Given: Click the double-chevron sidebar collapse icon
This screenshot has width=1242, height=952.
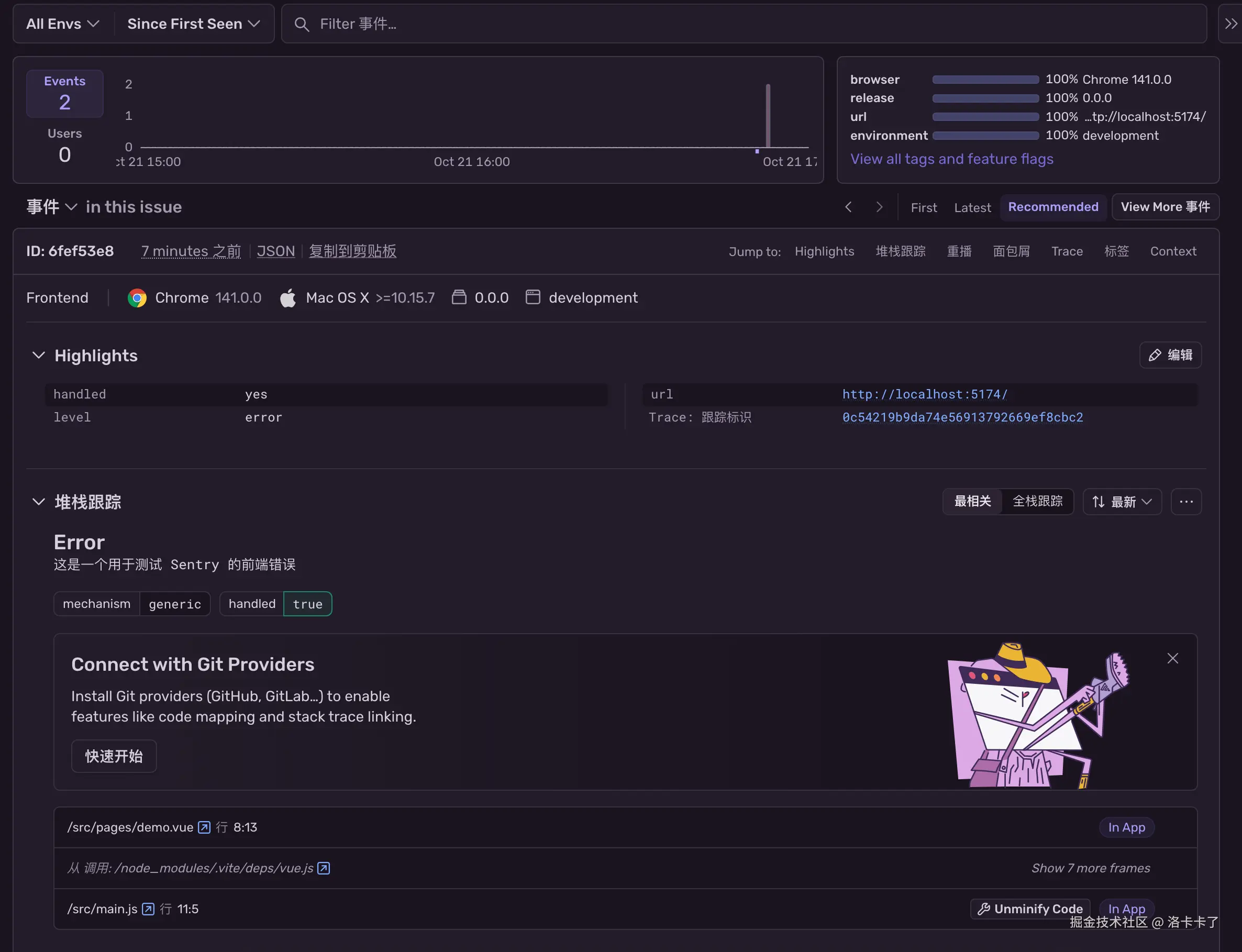Looking at the screenshot, I should click(x=1230, y=24).
